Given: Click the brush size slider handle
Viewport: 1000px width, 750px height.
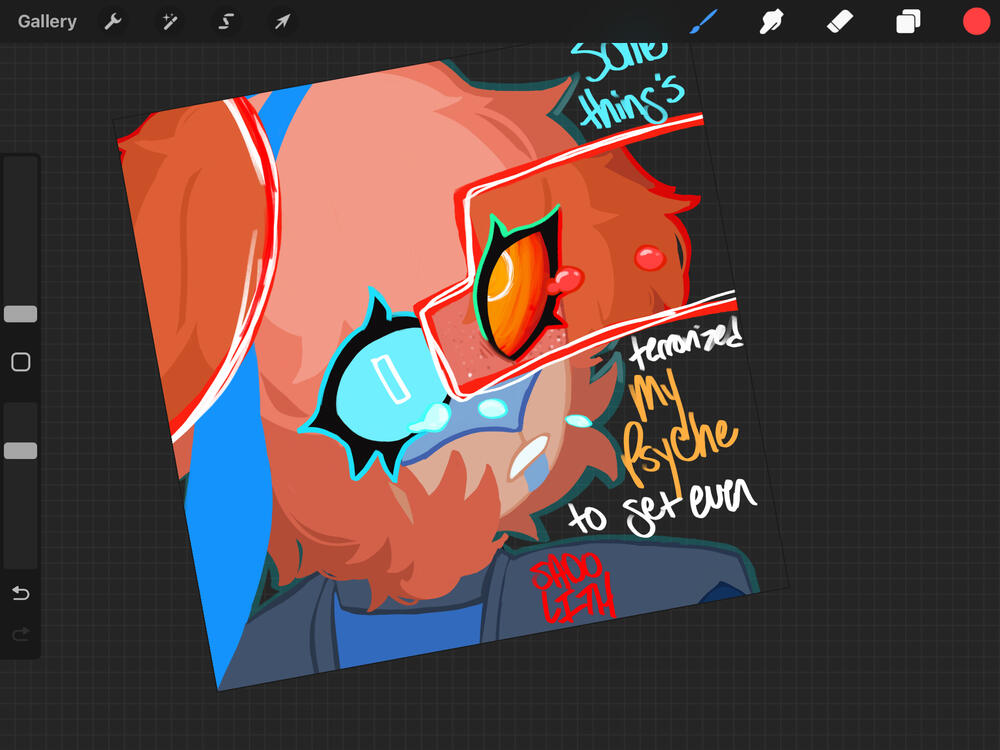Looking at the screenshot, I should click(20, 314).
